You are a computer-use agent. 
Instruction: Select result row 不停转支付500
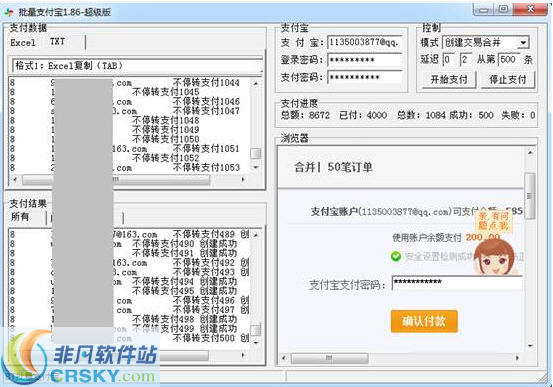coord(129,338)
